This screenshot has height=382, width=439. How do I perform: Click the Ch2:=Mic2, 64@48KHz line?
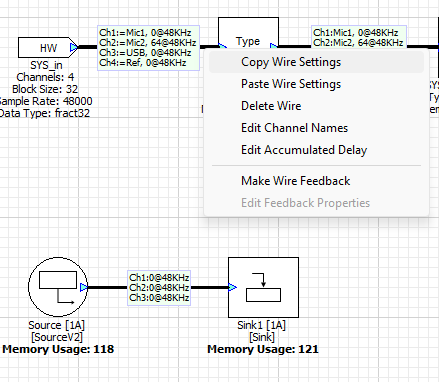pyautogui.click(x=148, y=43)
